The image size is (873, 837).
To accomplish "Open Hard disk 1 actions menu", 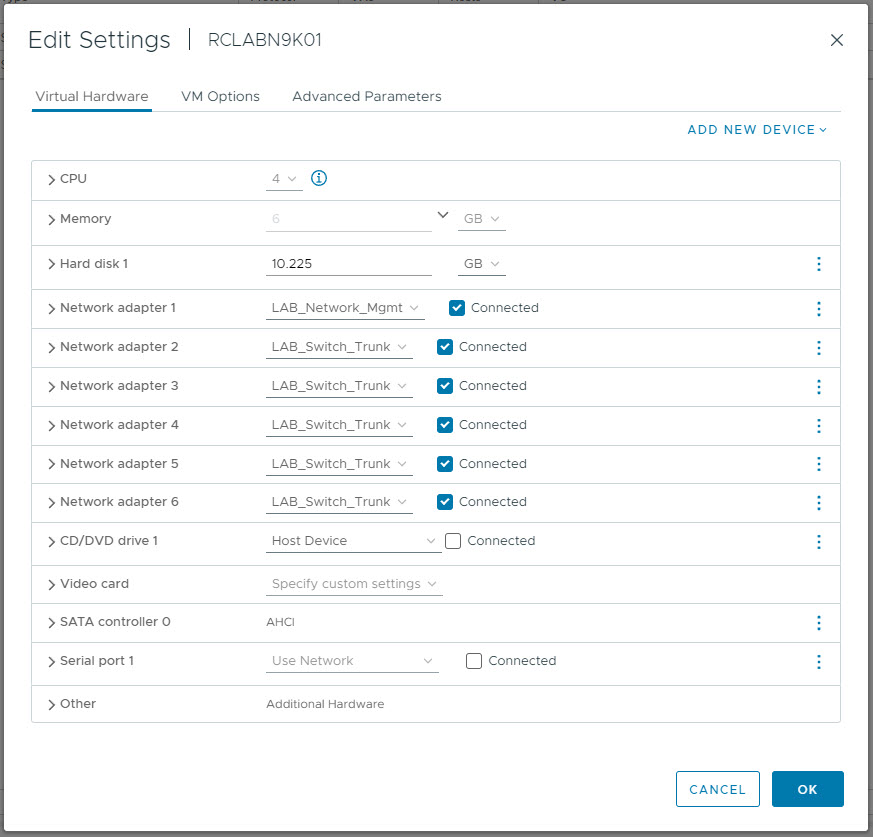I will [818, 264].
